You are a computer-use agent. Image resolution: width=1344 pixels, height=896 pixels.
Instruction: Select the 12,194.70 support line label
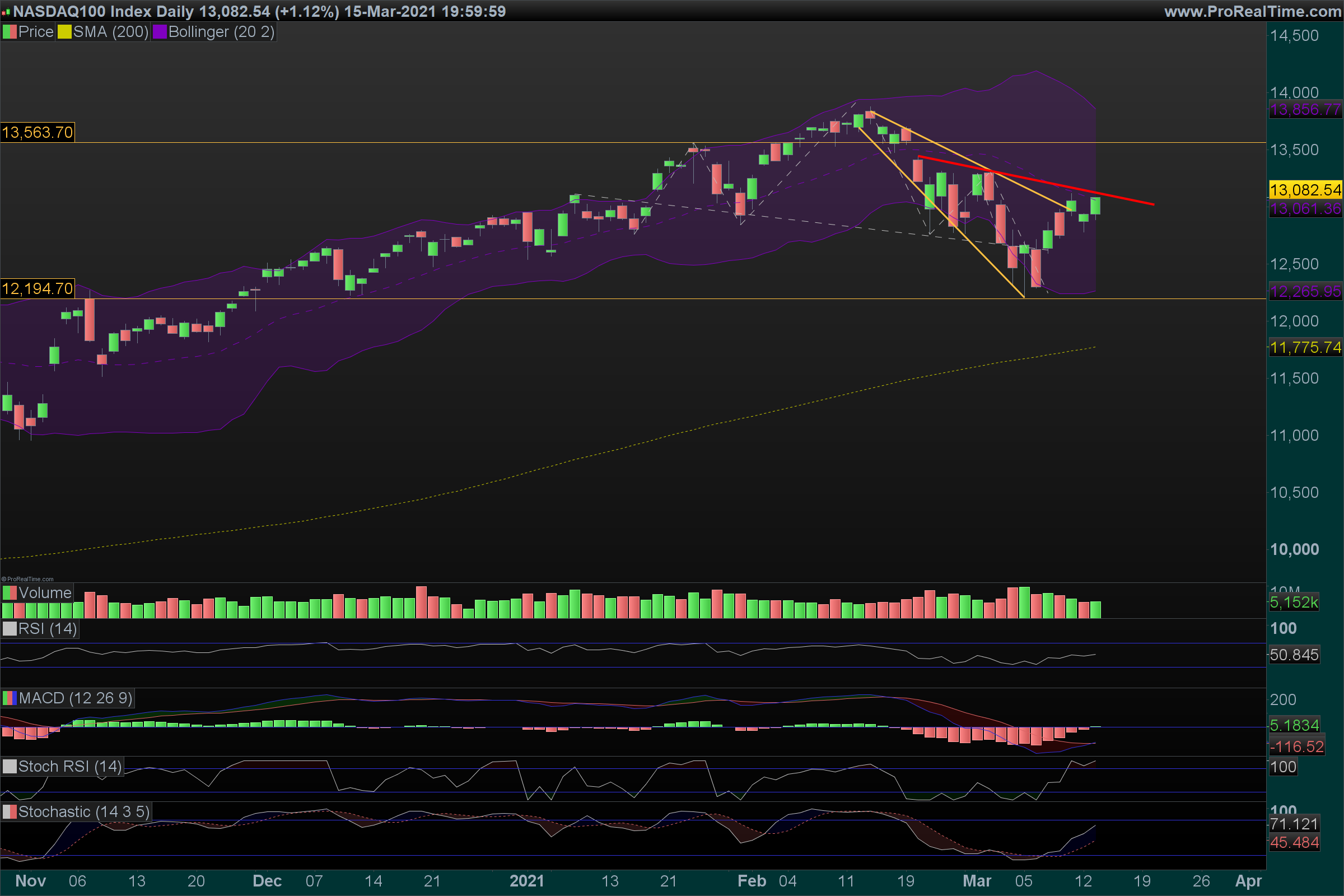click(38, 288)
